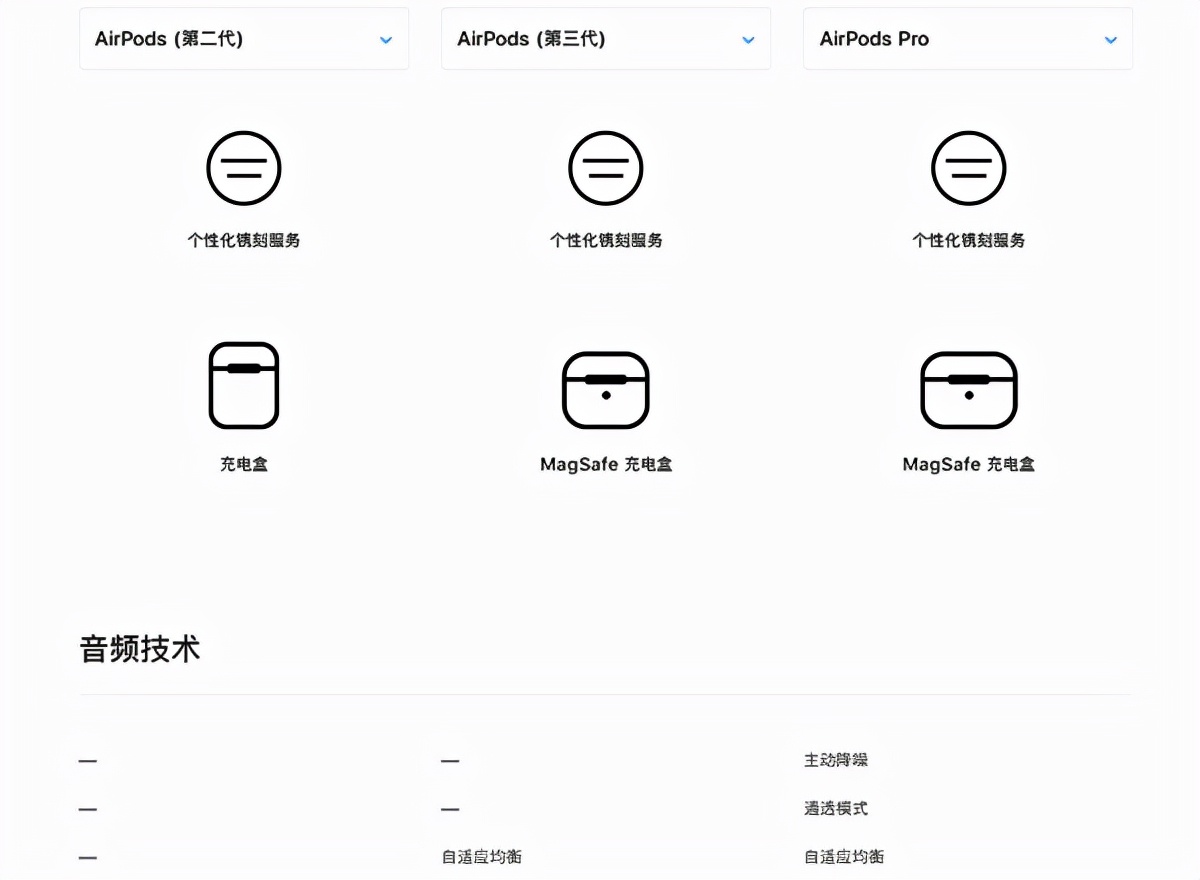Click the MagSafe case icon under AirPods Pro
Image resolution: width=1200 pixels, height=880 pixels.
[968, 390]
